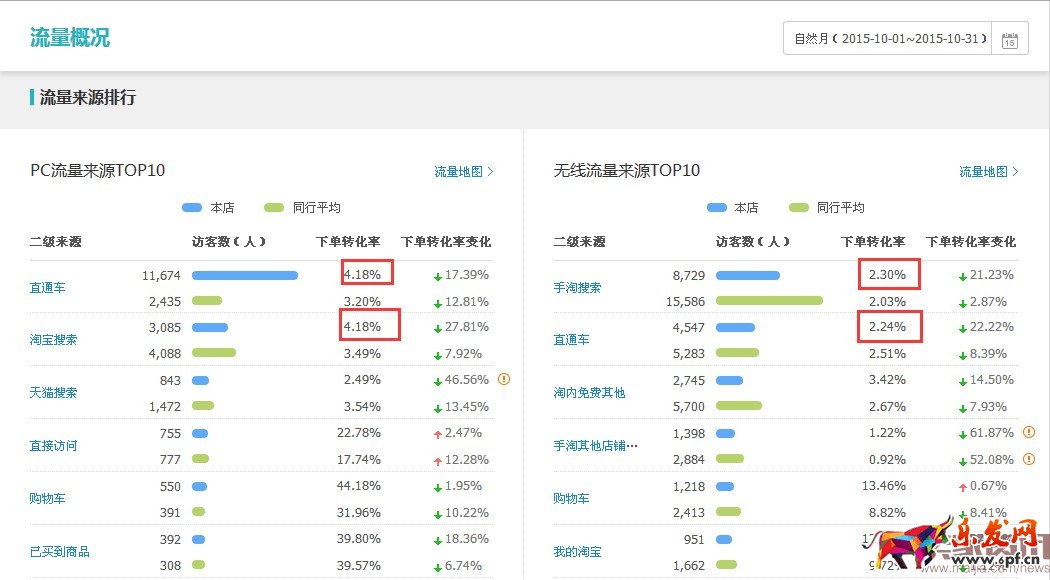Click warning icon beside 46.56% for 天猫搜索
Image resolution: width=1050 pixels, height=580 pixels.
click(504, 379)
